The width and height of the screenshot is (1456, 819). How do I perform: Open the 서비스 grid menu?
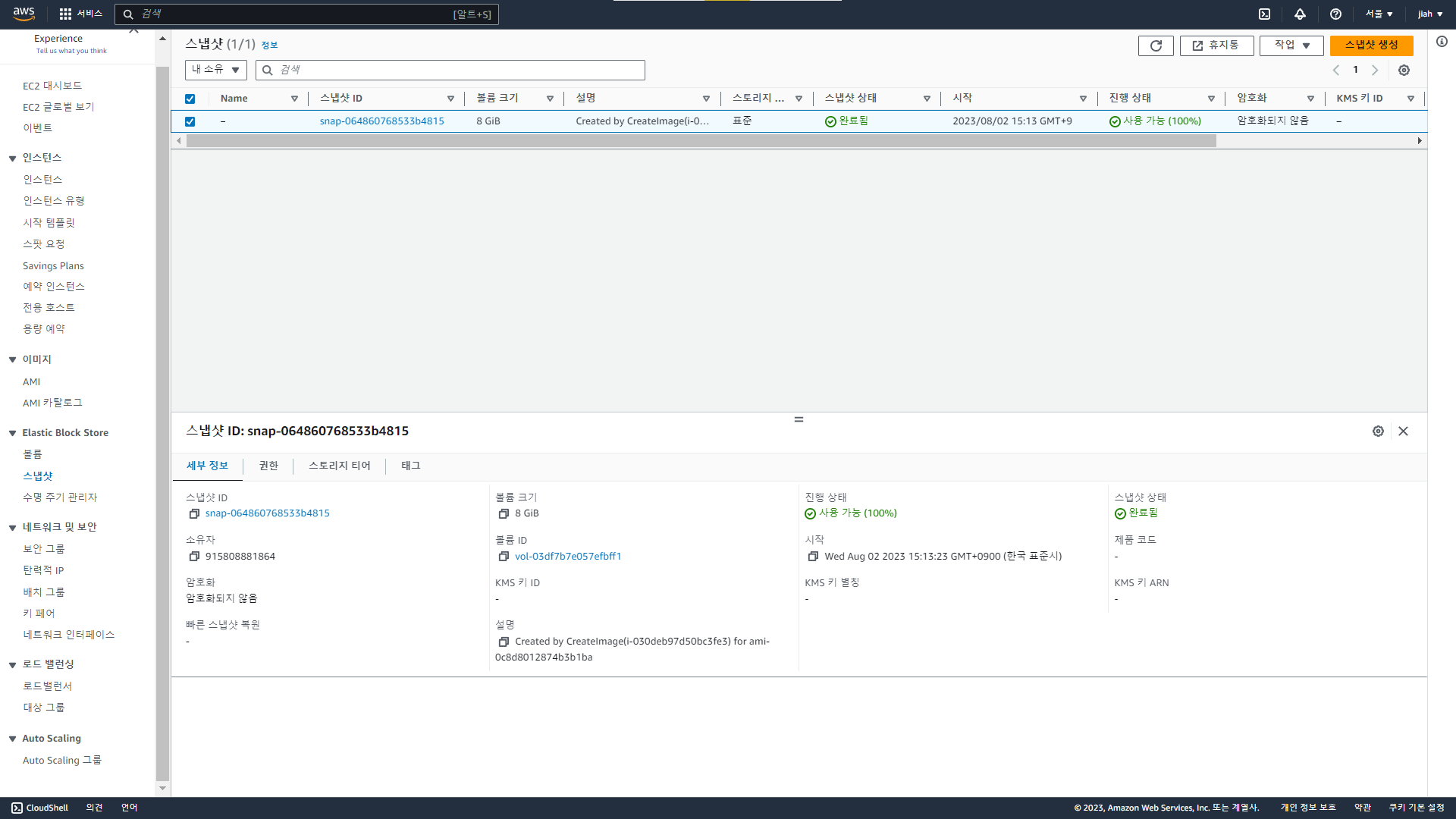coord(80,14)
